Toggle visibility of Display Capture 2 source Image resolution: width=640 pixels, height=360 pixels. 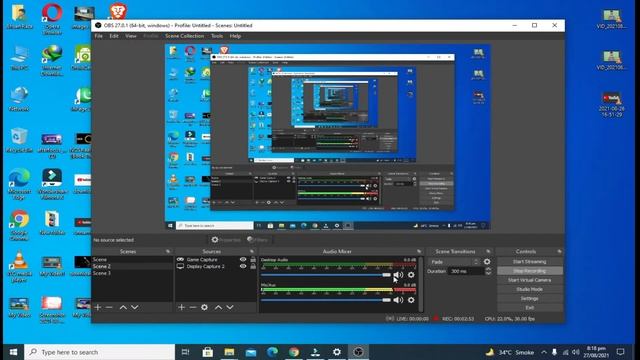243,266
